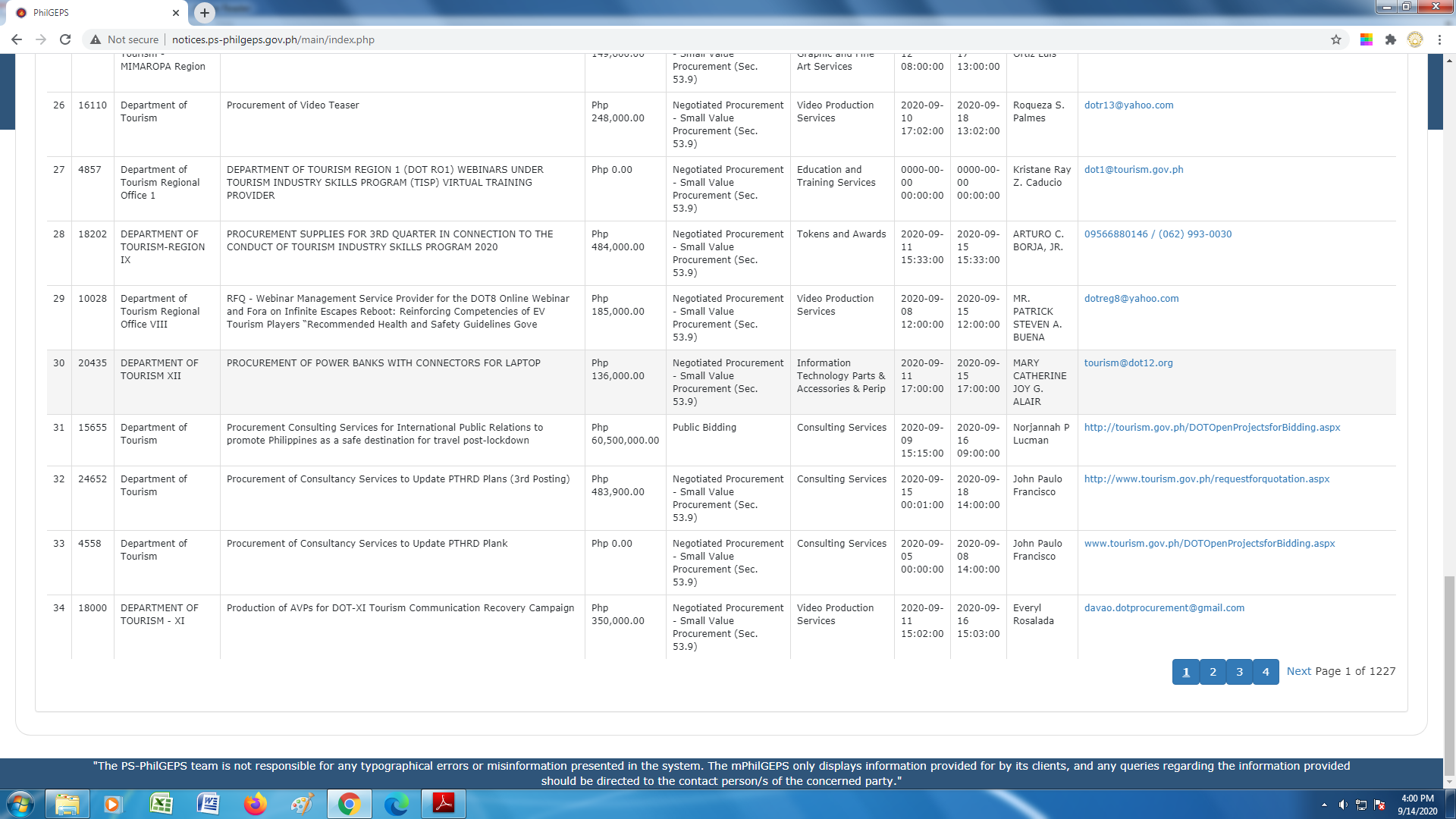Open the colorful extension icon in toolbar

(x=1367, y=39)
